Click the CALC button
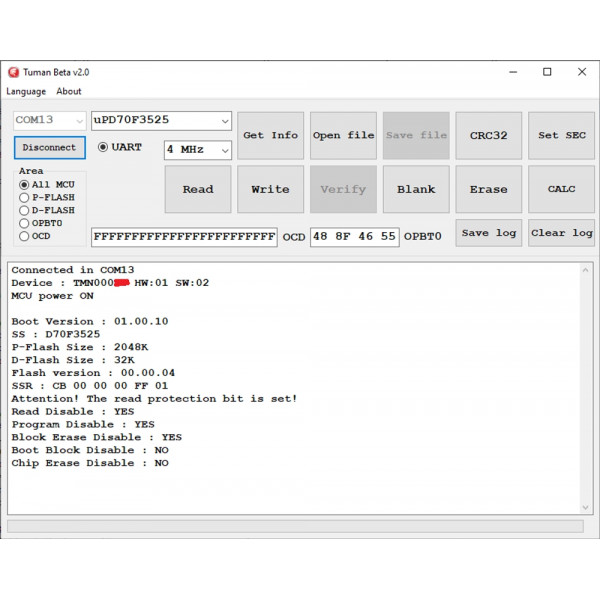Screen dimensions: 600x600 561,189
